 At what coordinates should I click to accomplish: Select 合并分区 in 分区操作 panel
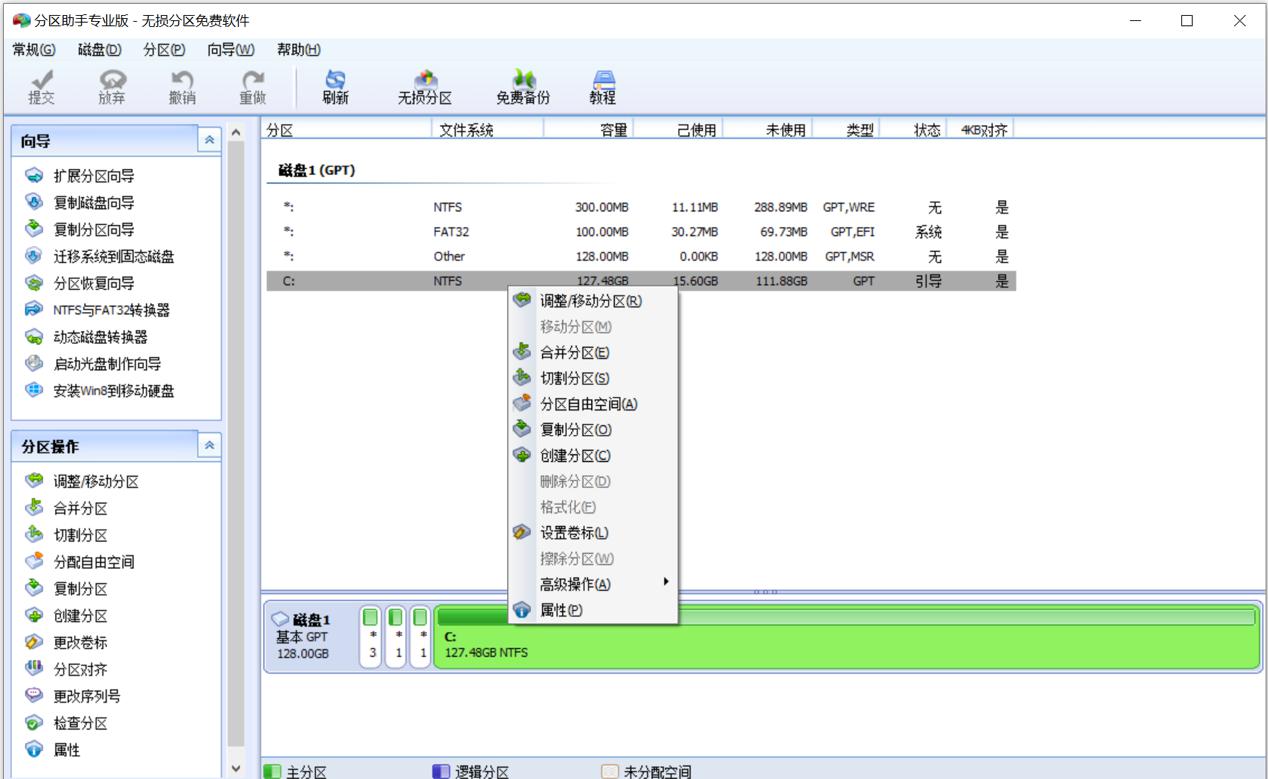click(x=67, y=509)
